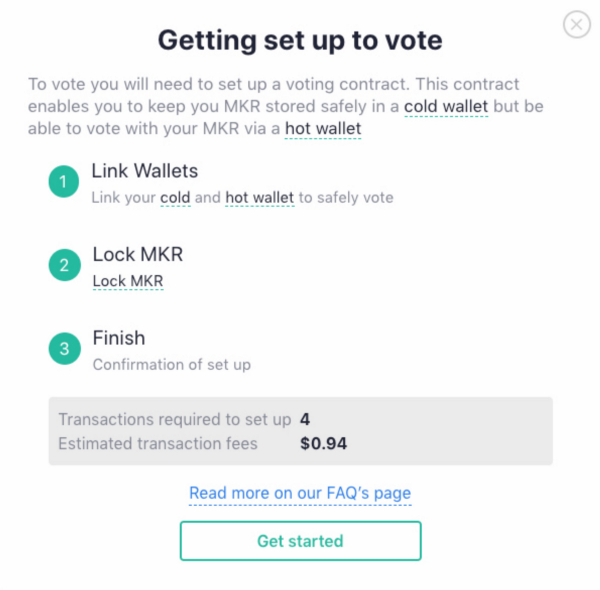Click the 'Transactions required to set up' label
The image size is (600, 590).
pos(174,419)
